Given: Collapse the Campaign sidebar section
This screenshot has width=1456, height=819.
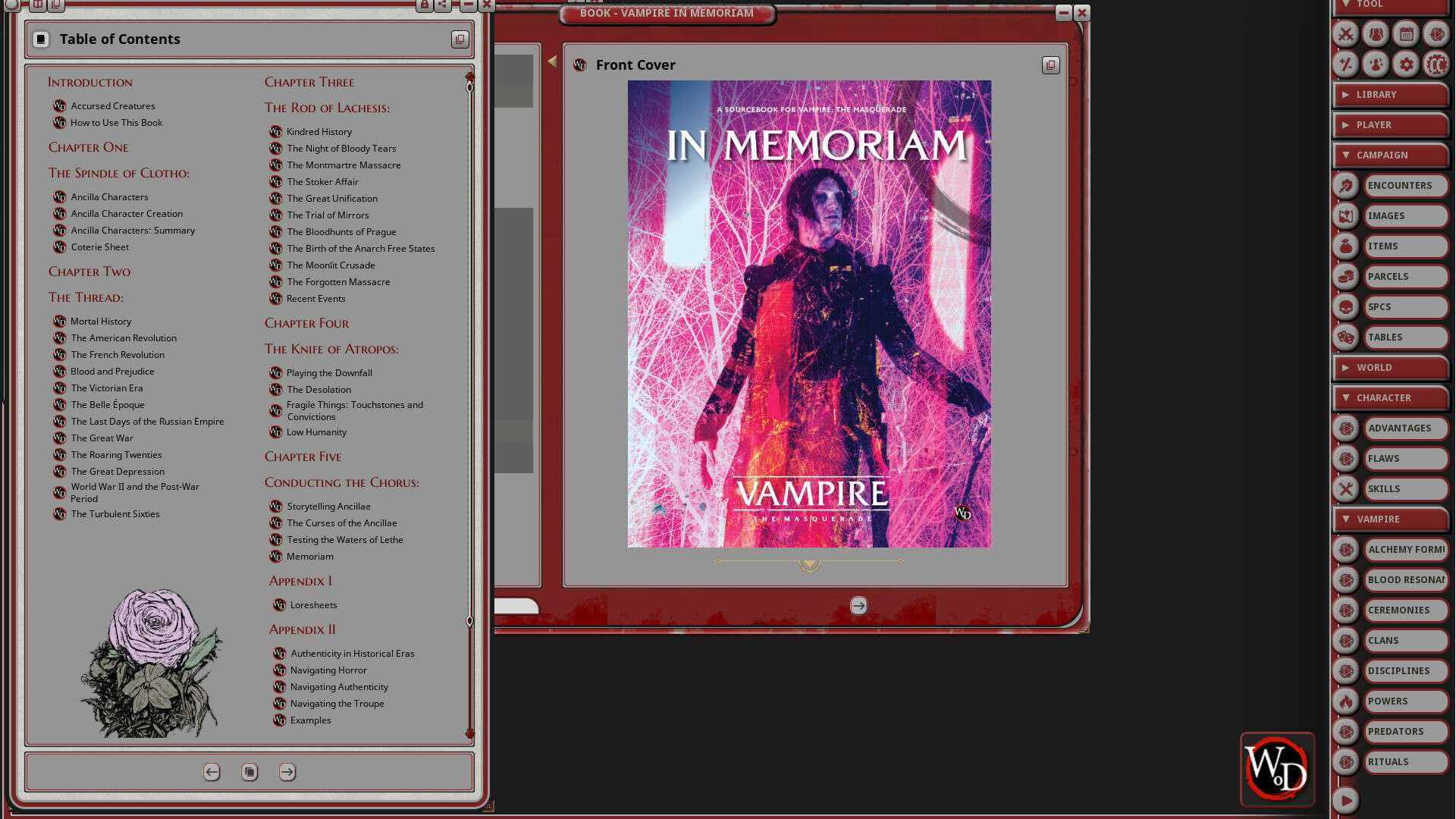Looking at the screenshot, I should pyautogui.click(x=1392, y=155).
